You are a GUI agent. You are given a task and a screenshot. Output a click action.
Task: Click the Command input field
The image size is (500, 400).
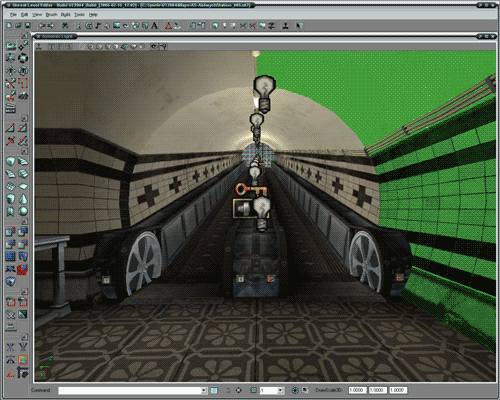coord(132,390)
